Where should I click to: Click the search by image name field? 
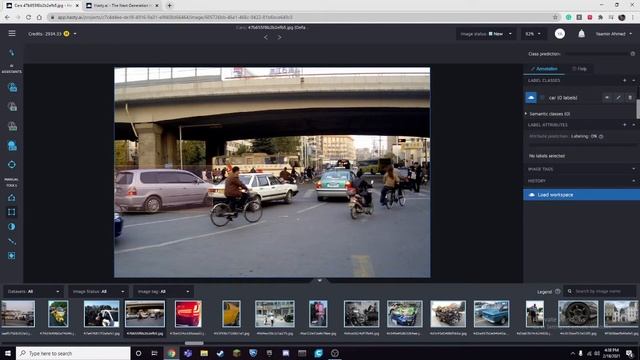click(x=600, y=291)
